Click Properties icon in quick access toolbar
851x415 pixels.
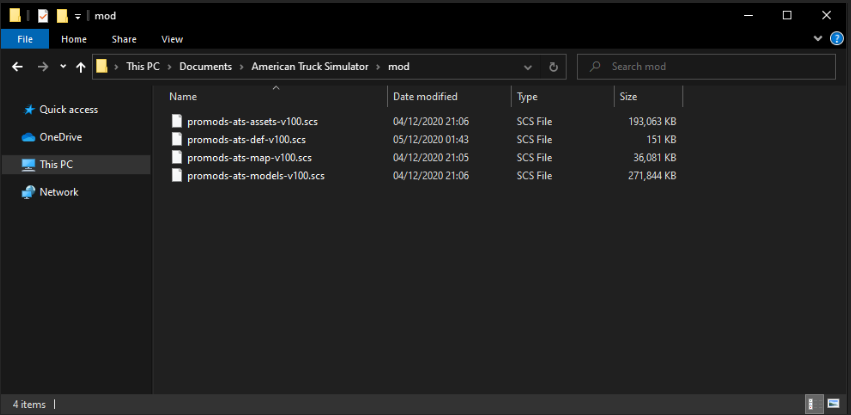point(43,15)
